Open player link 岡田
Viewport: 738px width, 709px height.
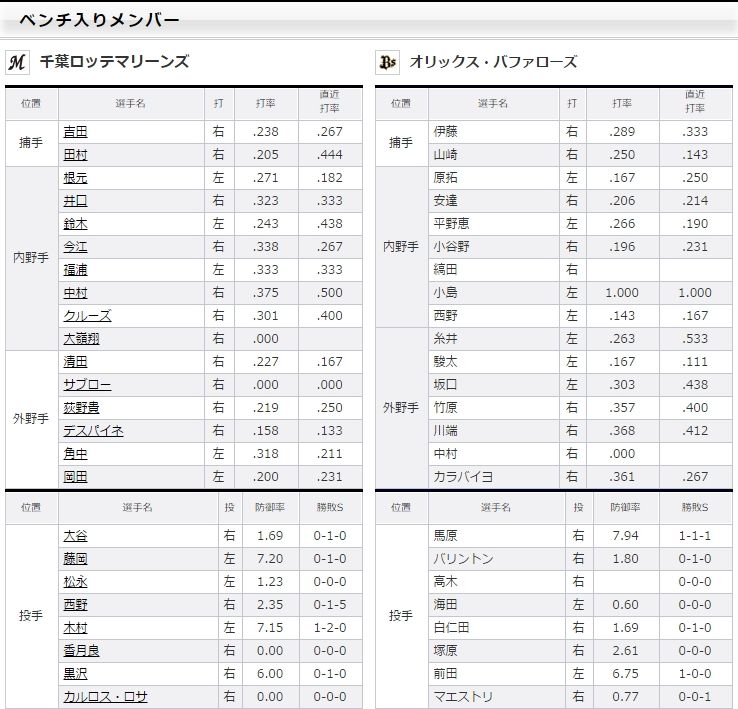click(75, 477)
